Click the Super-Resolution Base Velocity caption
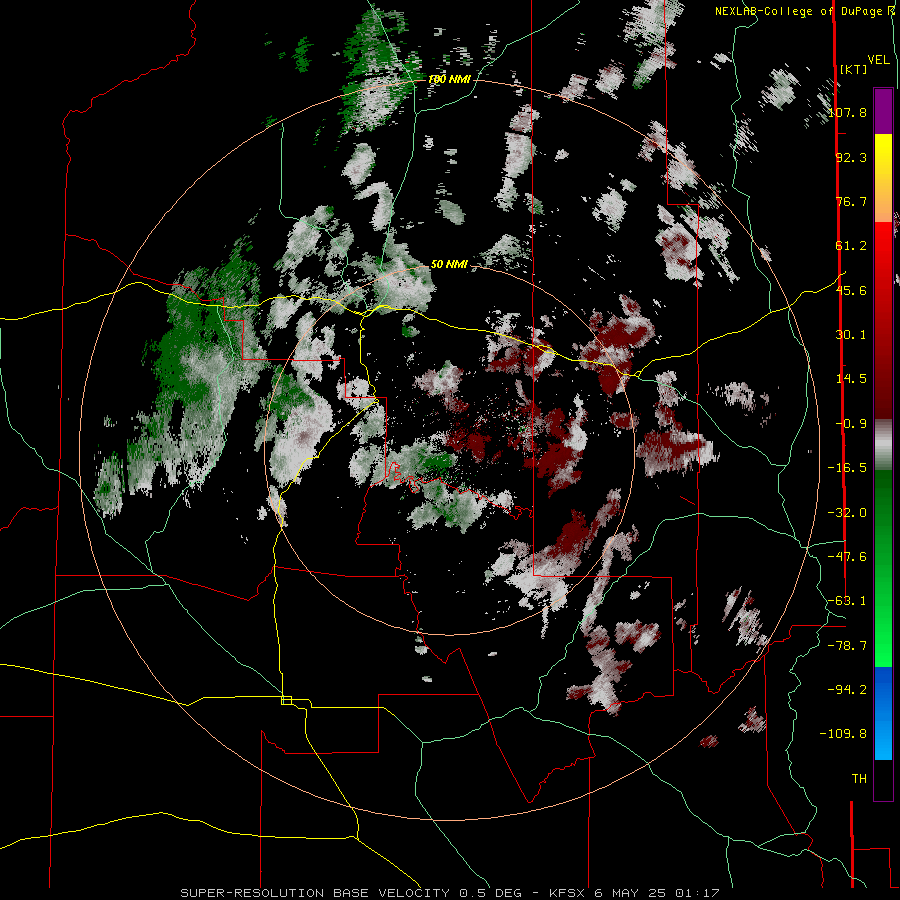This screenshot has height=900, width=900. click(x=449, y=893)
